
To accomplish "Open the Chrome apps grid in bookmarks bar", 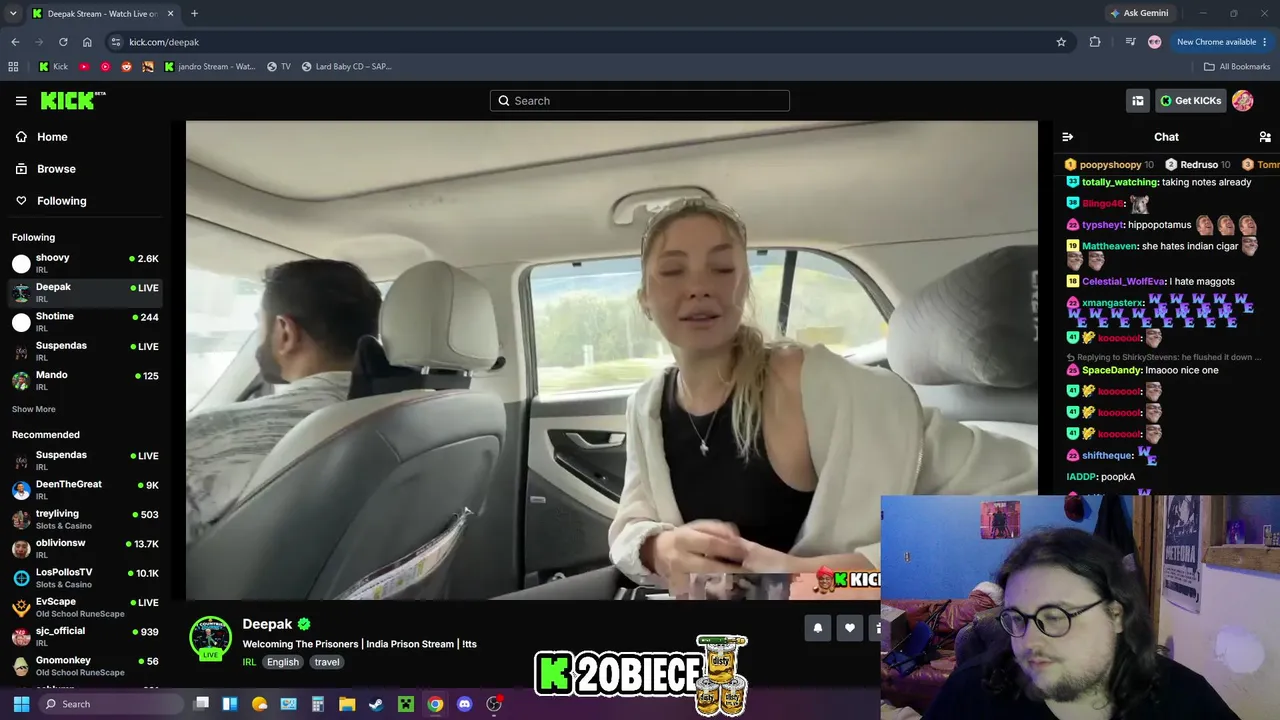I will (13, 67).
